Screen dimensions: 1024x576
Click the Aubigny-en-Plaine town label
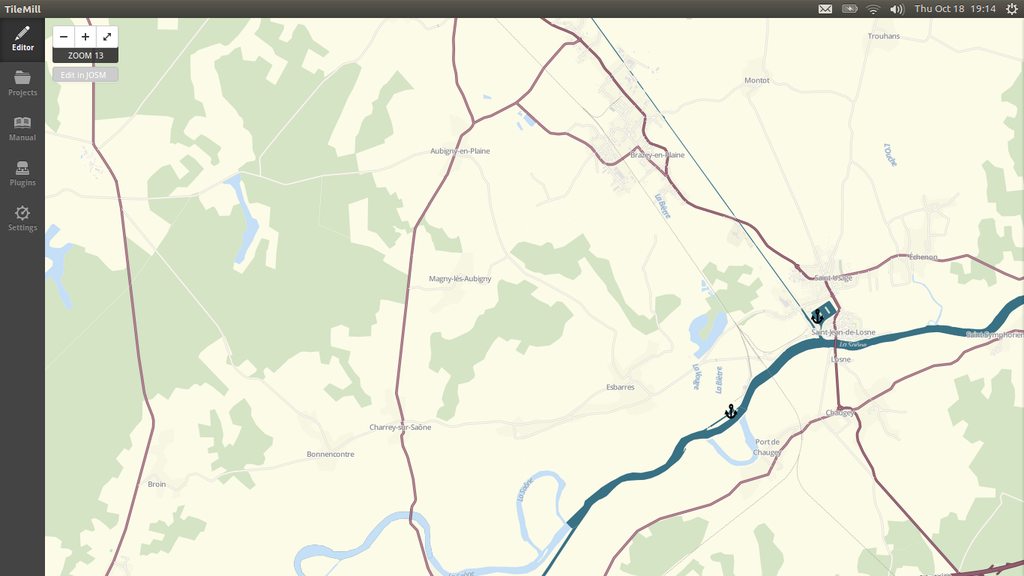(x=460, y=151)
